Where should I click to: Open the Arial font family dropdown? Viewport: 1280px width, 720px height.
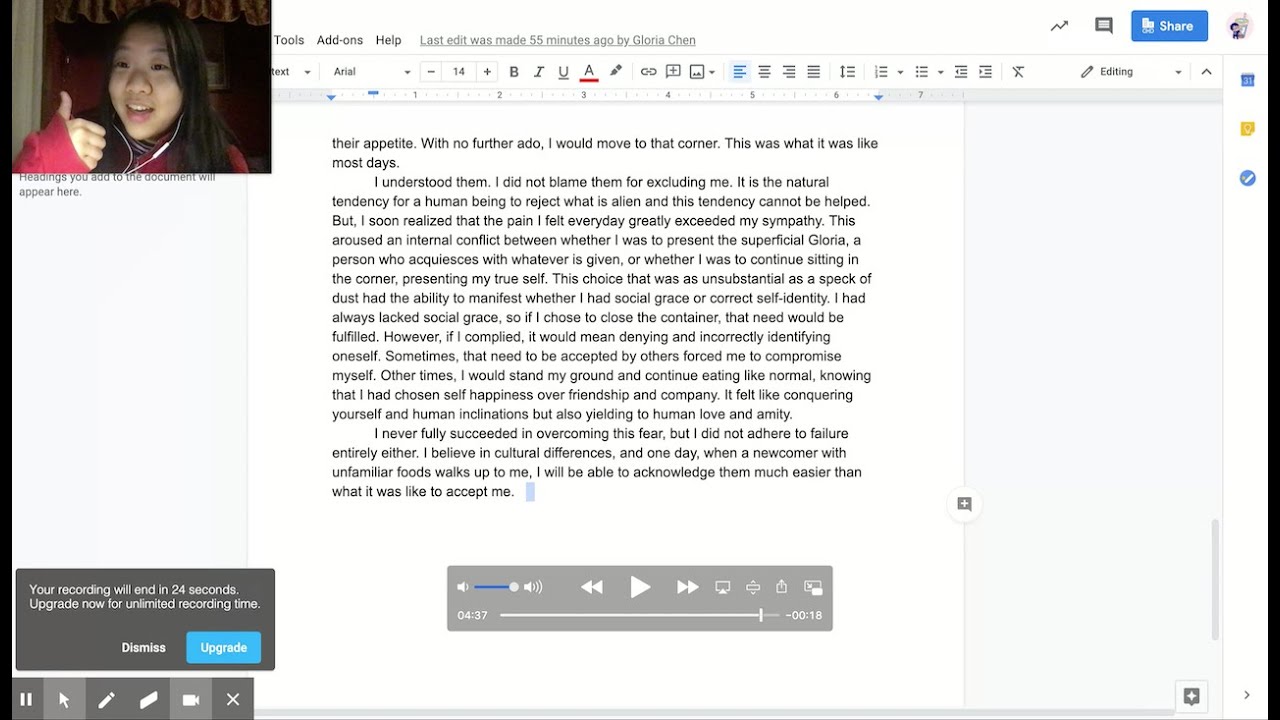click(x=372, y=72)
